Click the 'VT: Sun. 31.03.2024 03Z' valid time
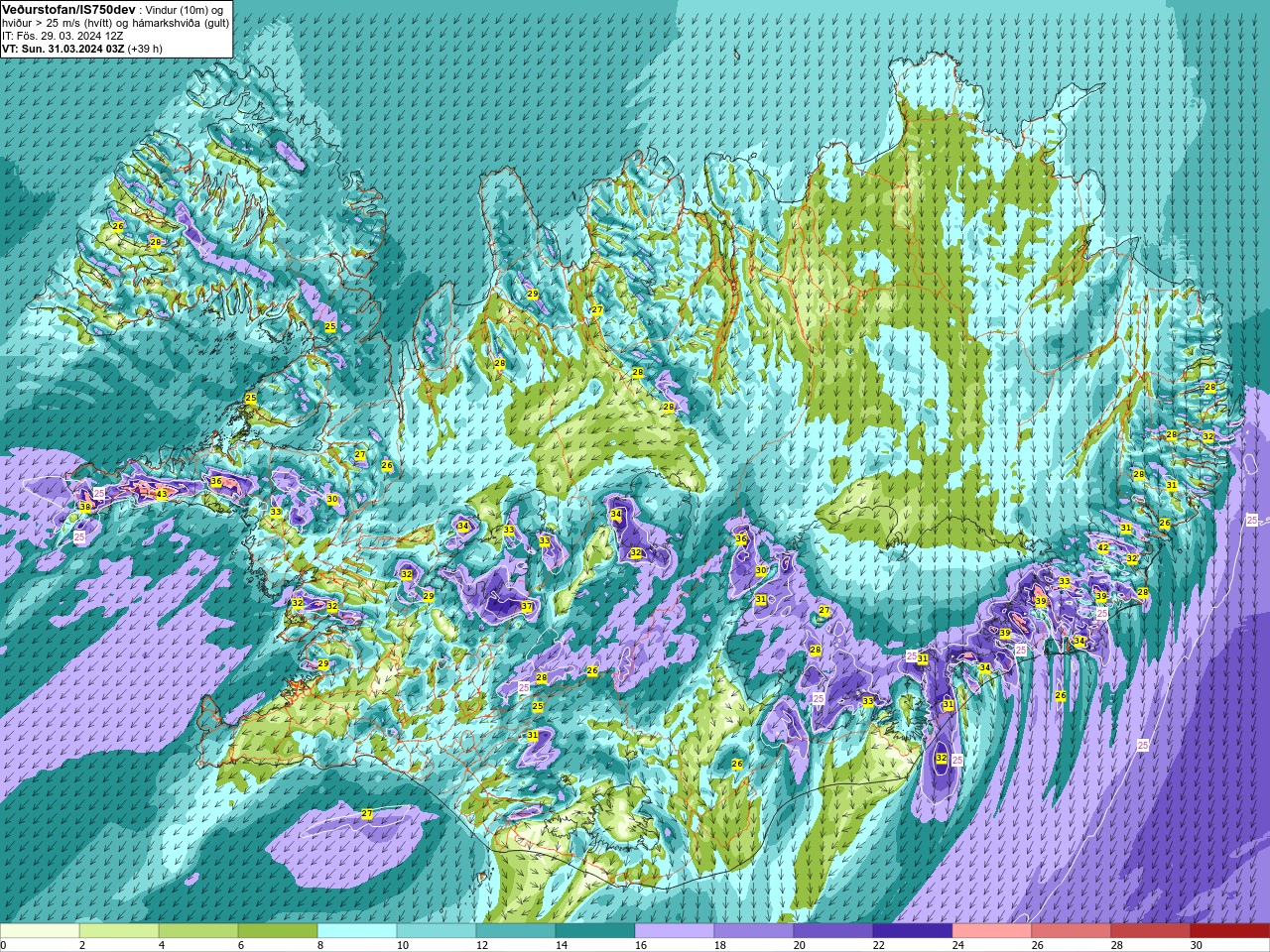This screenshot has height=952, width=1270. pyautogui.click(x=63, y=48)
